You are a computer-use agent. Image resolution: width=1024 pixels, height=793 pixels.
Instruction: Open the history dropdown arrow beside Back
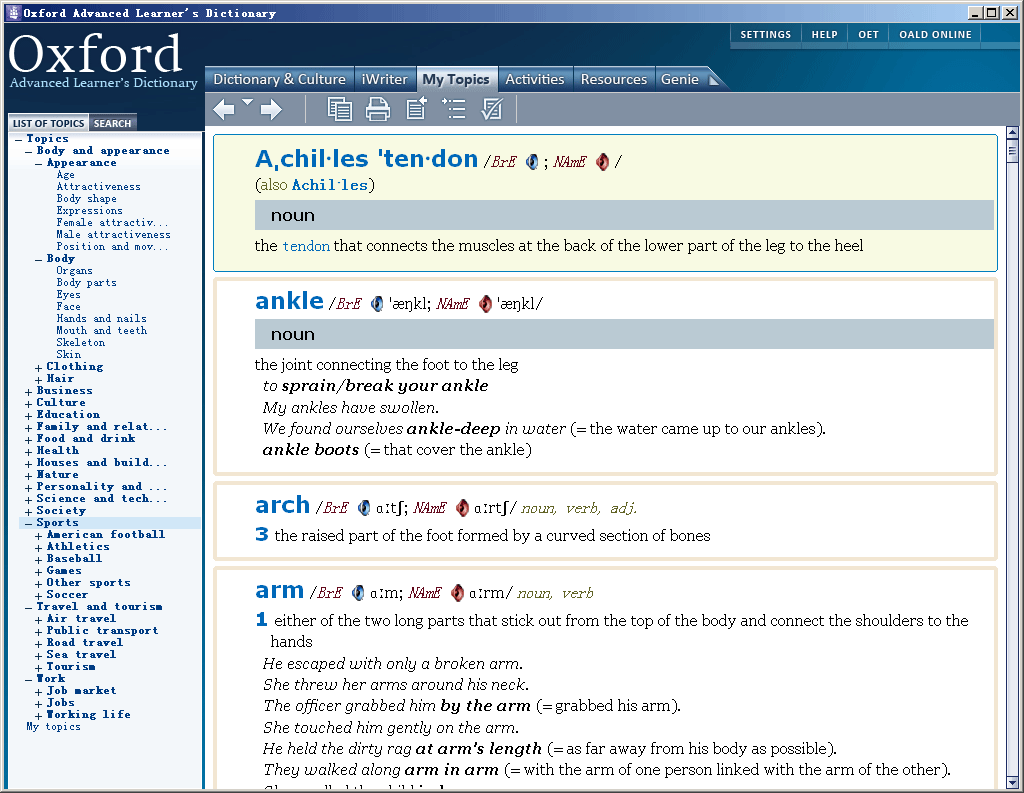pyautogui.click(x=248, y=102)
